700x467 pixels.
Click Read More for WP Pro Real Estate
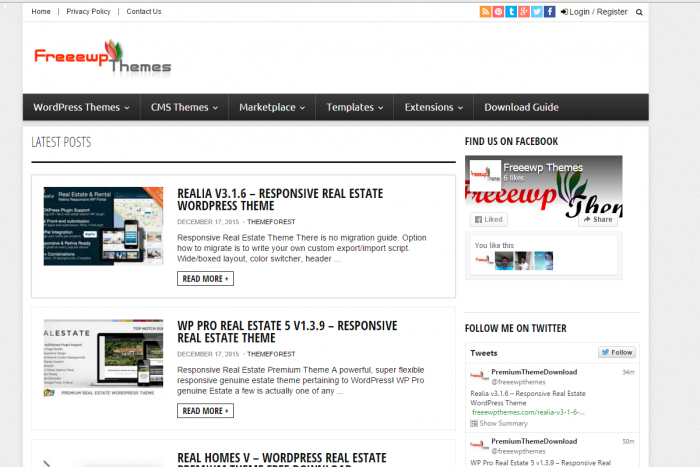205,411
